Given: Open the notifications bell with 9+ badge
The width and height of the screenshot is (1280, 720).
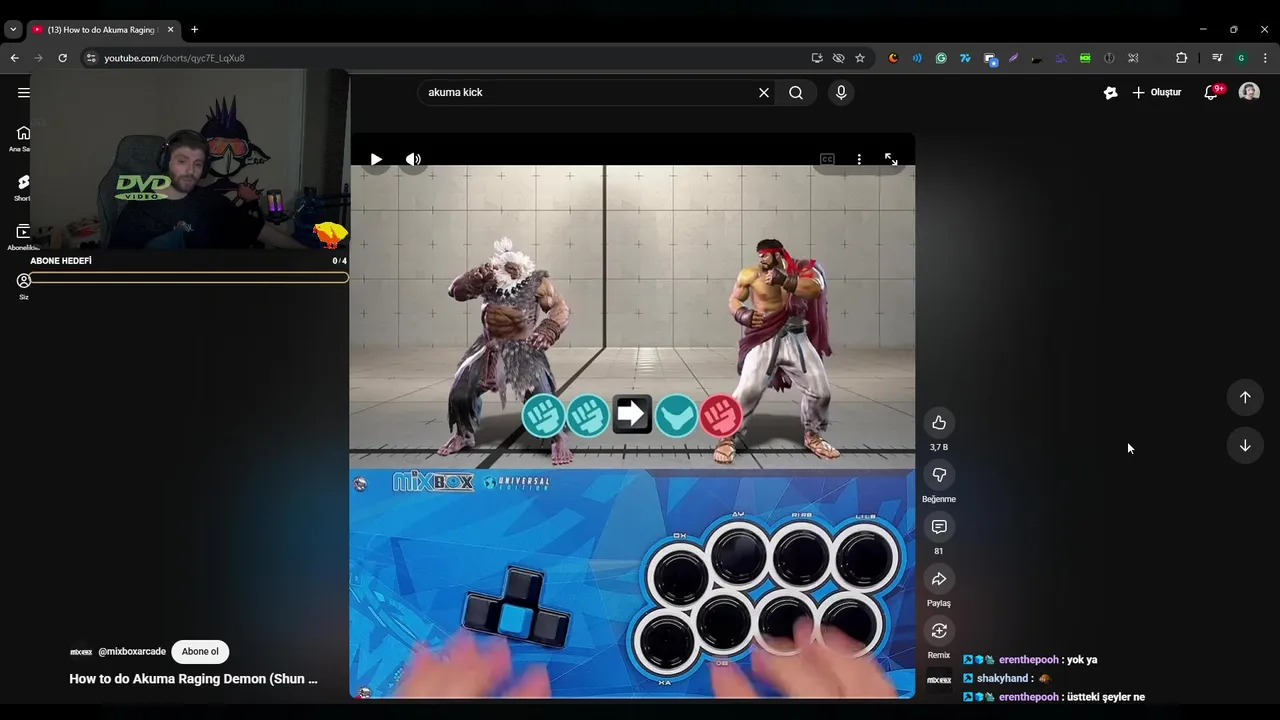Looking at the screenshot, I should (x=1212, y=92).
